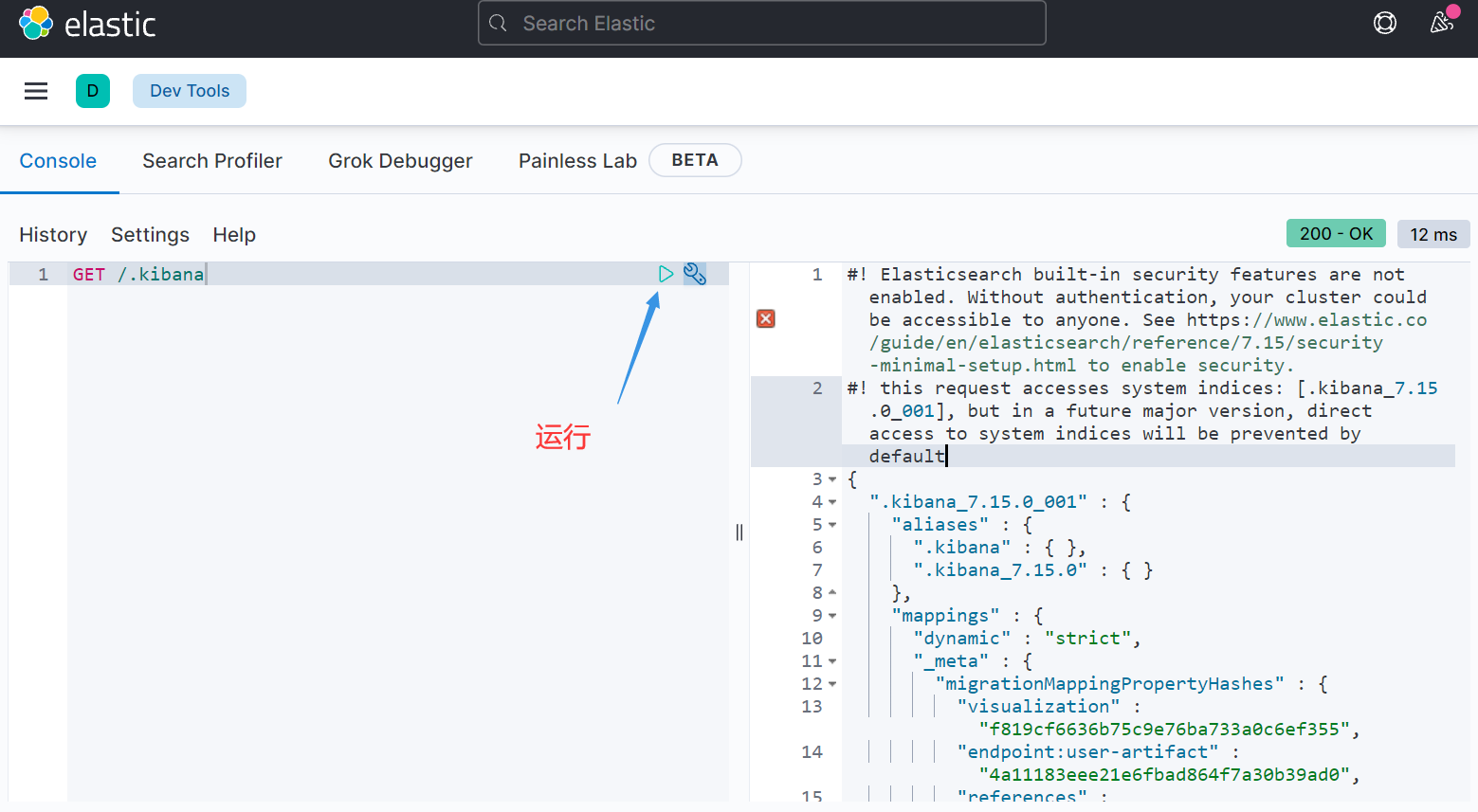
Task: Click the D space avatar
Action: tap(93, 91)
